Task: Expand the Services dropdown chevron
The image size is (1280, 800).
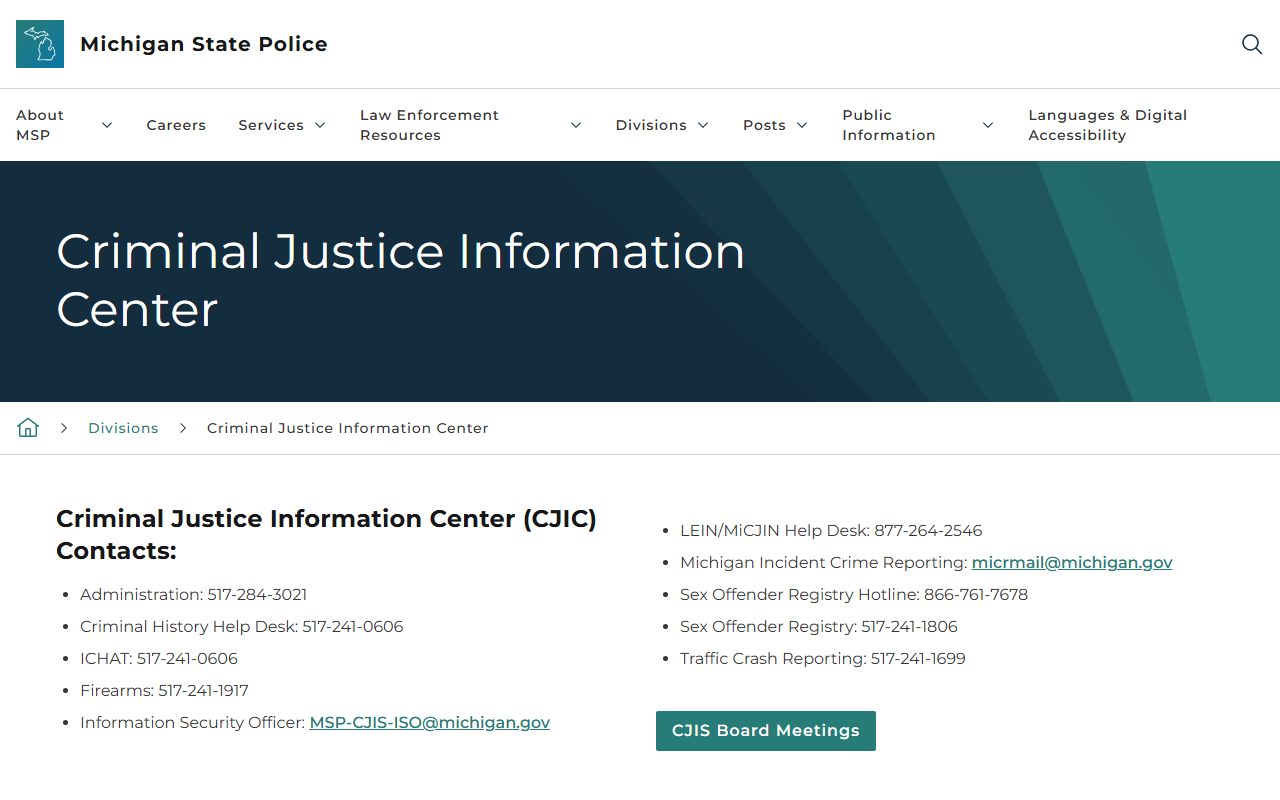Action: [x=320, y=125]
